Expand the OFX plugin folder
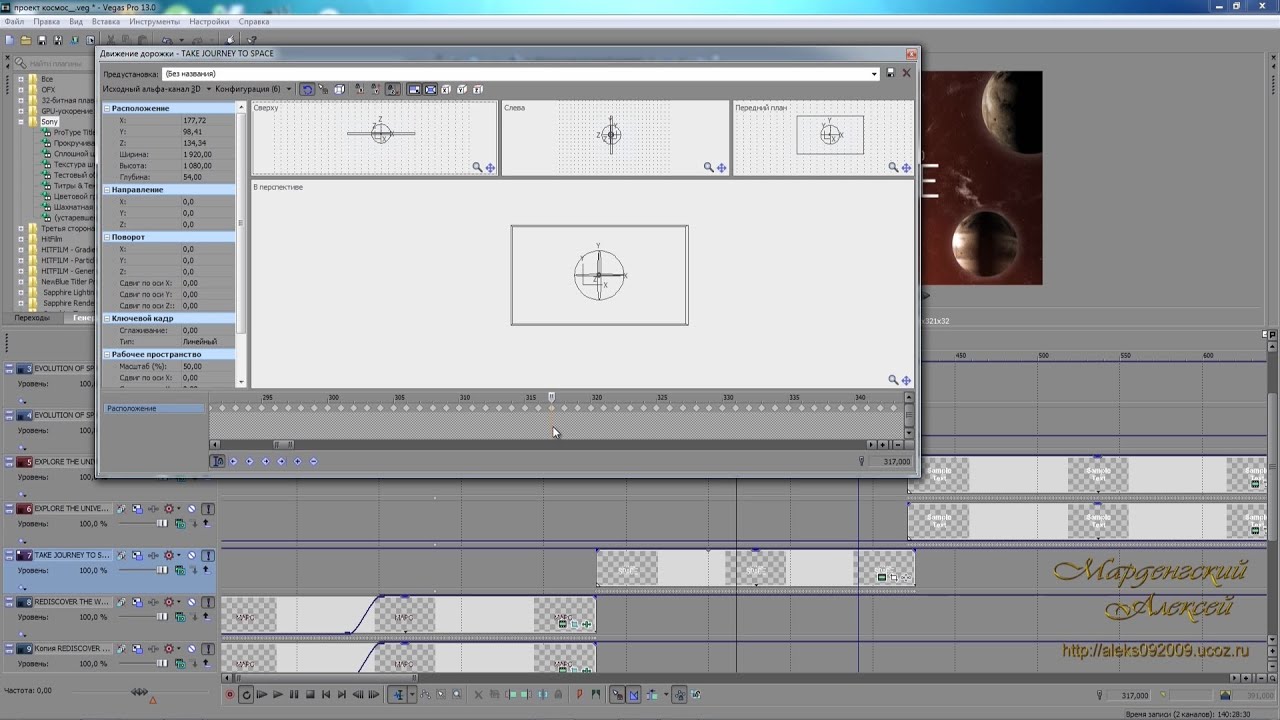Screen dimensions: 1280x720 click(x=21, y=89)
